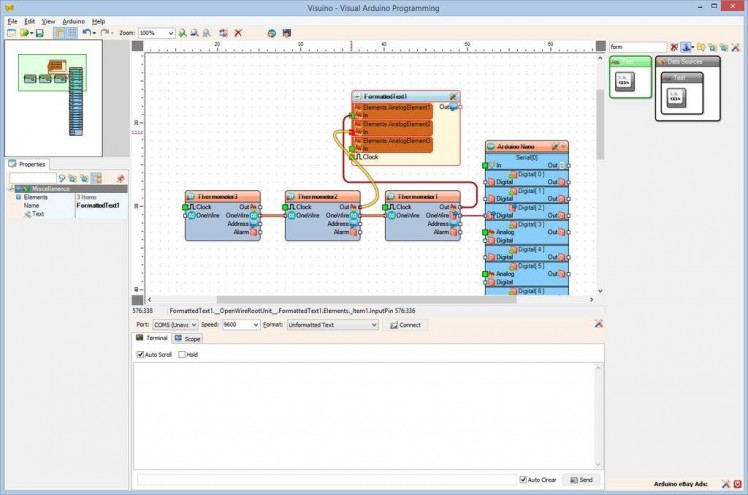The image size is (748, 495).
Task: Toggle the Auto Clear checkbox
Action: pyautogui.click(x=523, y=480)
